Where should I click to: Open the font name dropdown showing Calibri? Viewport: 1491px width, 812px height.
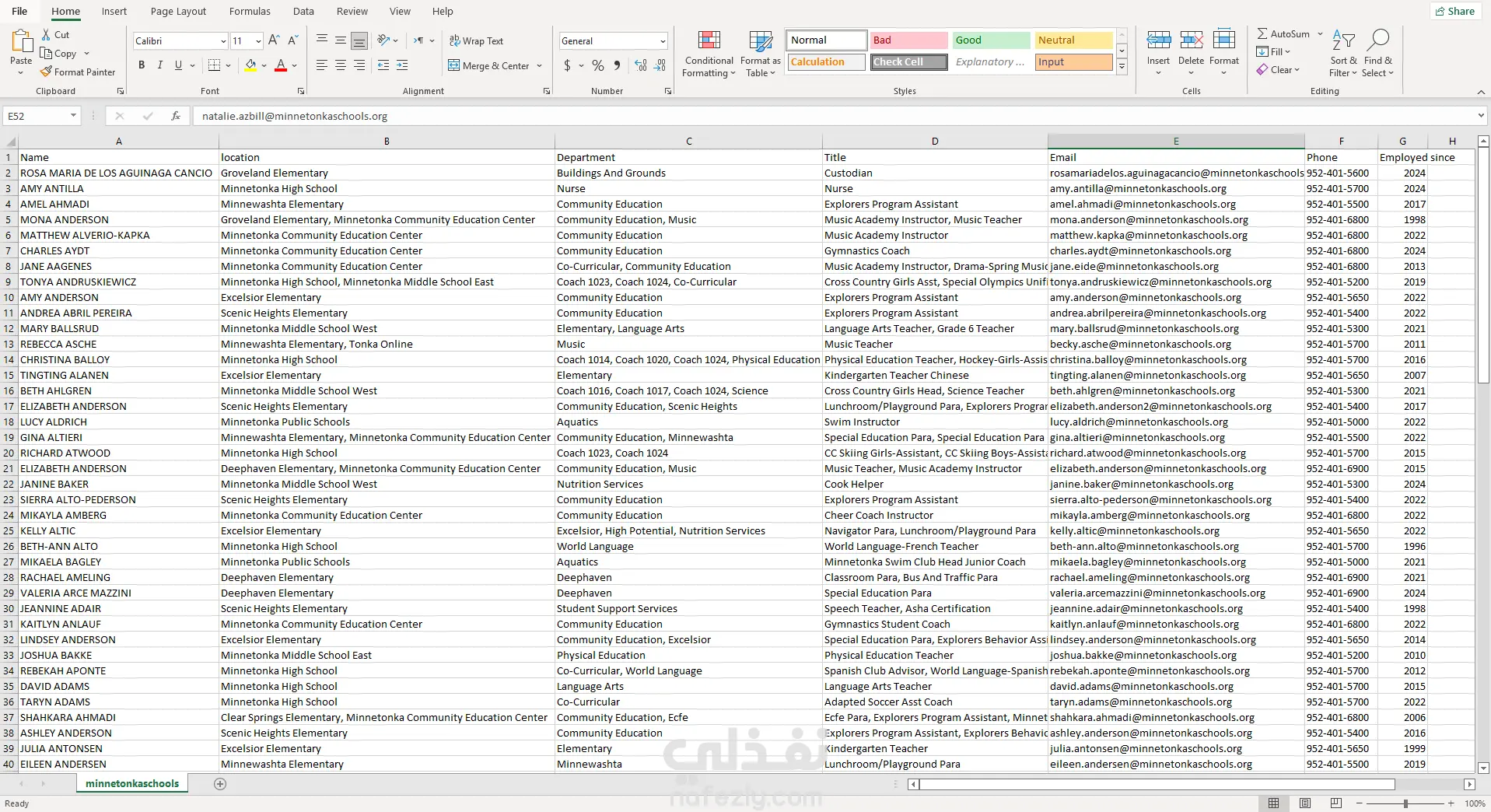(x=223, y=41)
